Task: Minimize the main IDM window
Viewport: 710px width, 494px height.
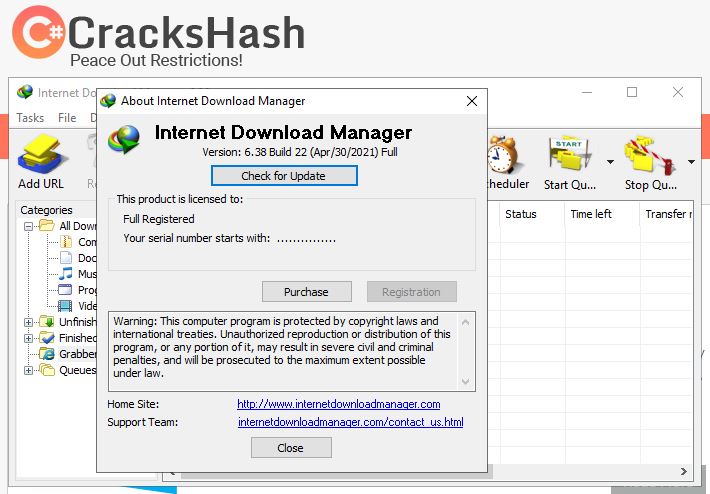Action: point(587,92)
